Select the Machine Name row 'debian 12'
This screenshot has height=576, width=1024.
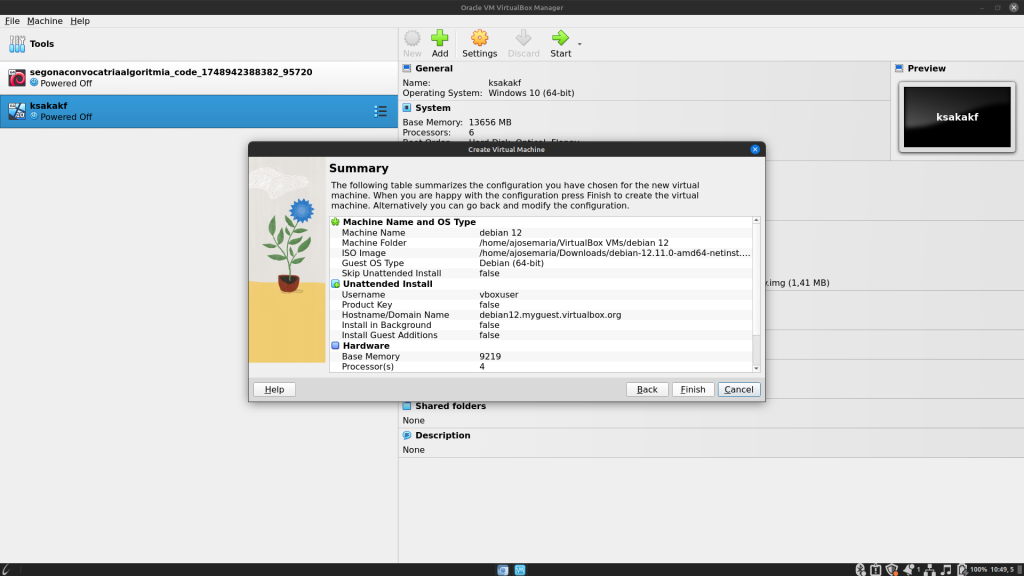541,232
